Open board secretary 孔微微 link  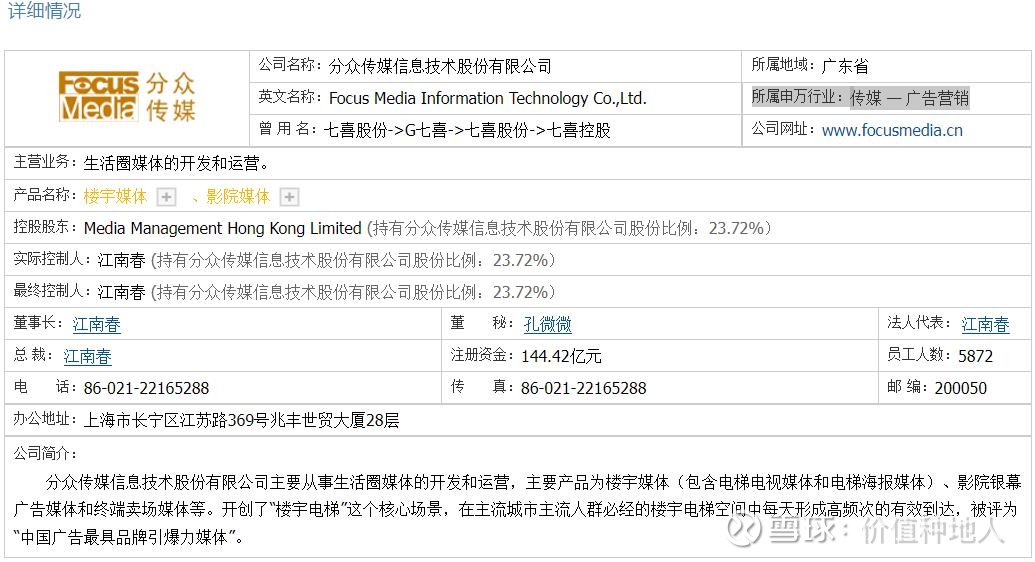pos(547,324)
